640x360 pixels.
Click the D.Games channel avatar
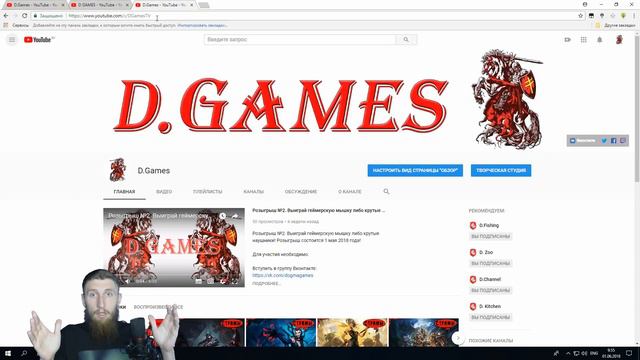[118, 169]
